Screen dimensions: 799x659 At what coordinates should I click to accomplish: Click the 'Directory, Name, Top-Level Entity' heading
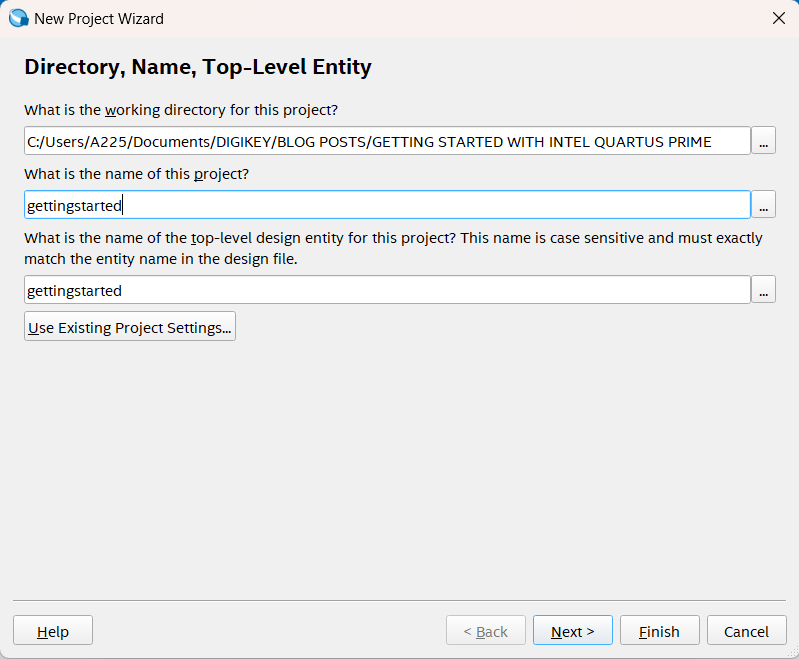pyautogui.click(x=198, y=67)
